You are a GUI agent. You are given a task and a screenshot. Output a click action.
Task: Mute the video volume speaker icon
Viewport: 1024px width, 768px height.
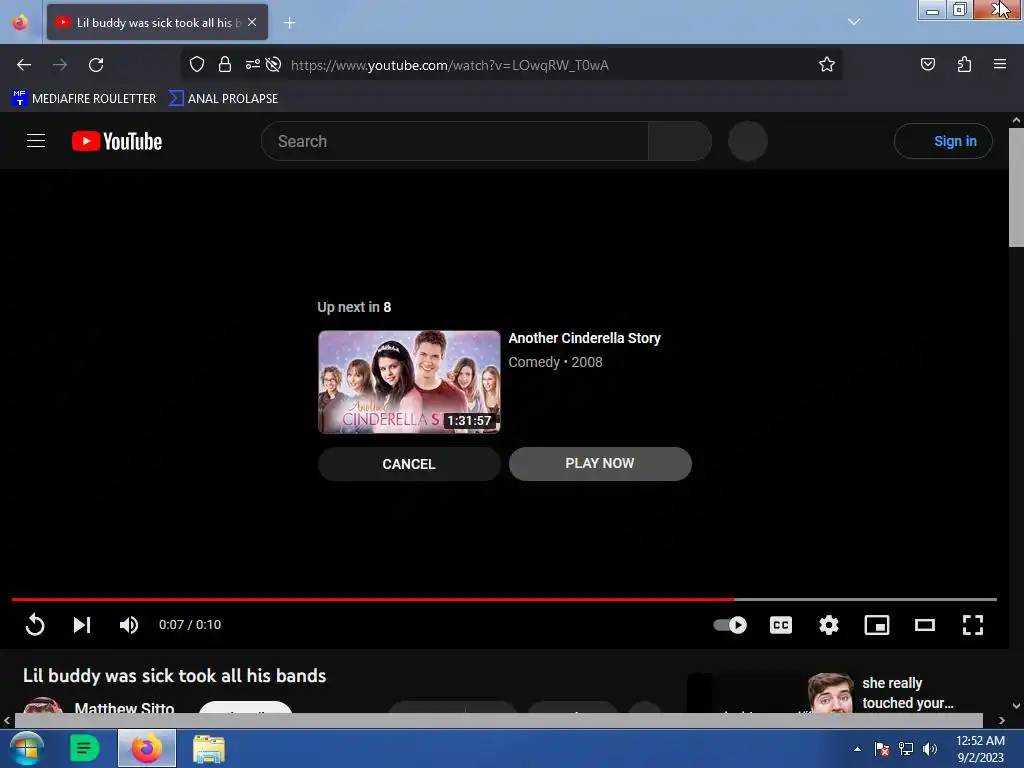point(129,625)
